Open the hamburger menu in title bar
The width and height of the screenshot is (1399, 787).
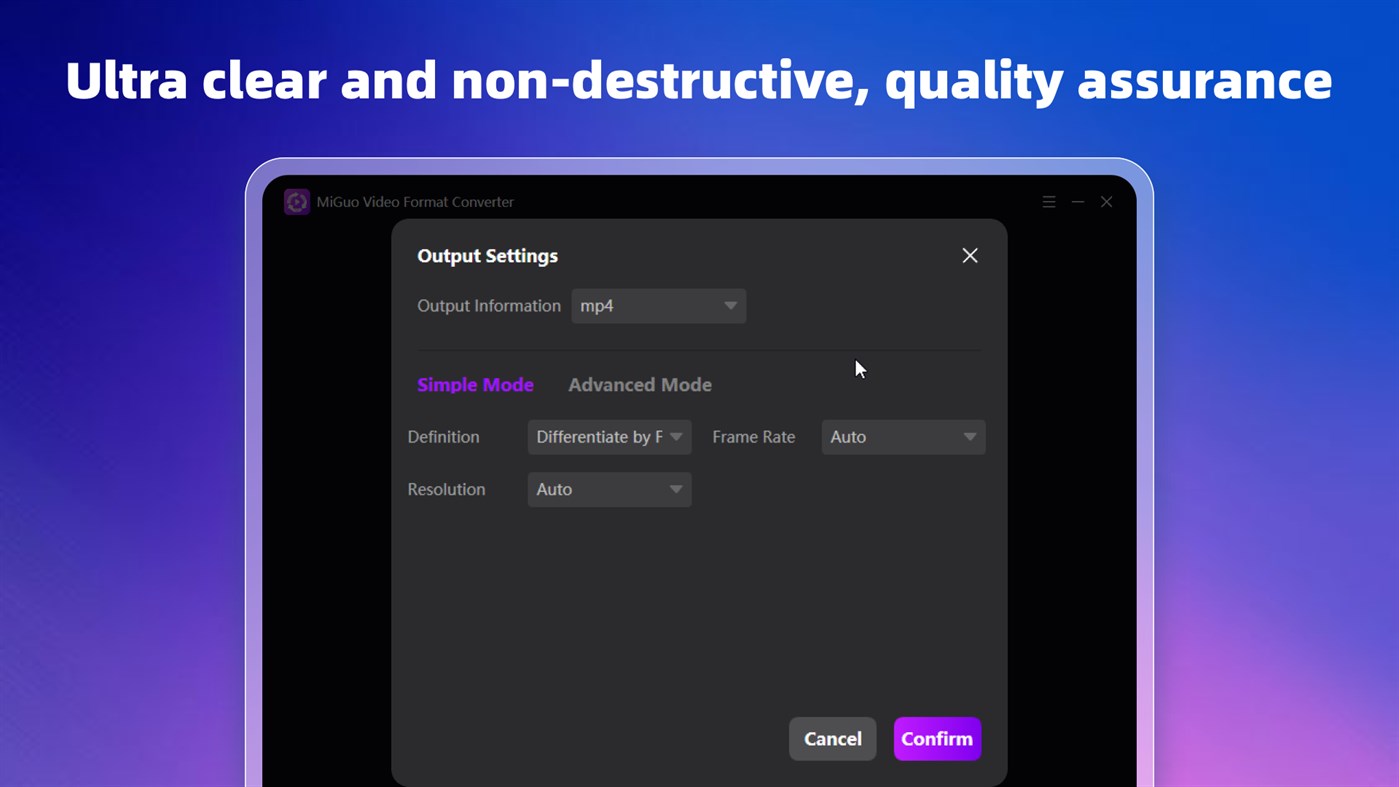pyautogui.click(x=1048, y=201)
